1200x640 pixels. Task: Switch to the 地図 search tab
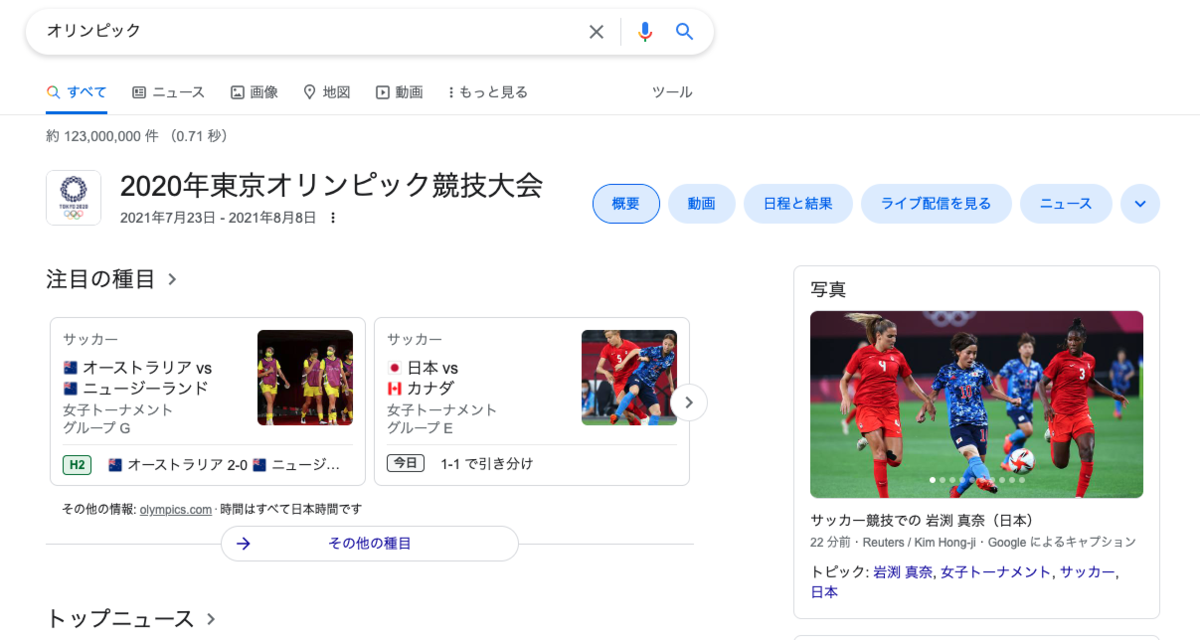click(x=326, y=92)
